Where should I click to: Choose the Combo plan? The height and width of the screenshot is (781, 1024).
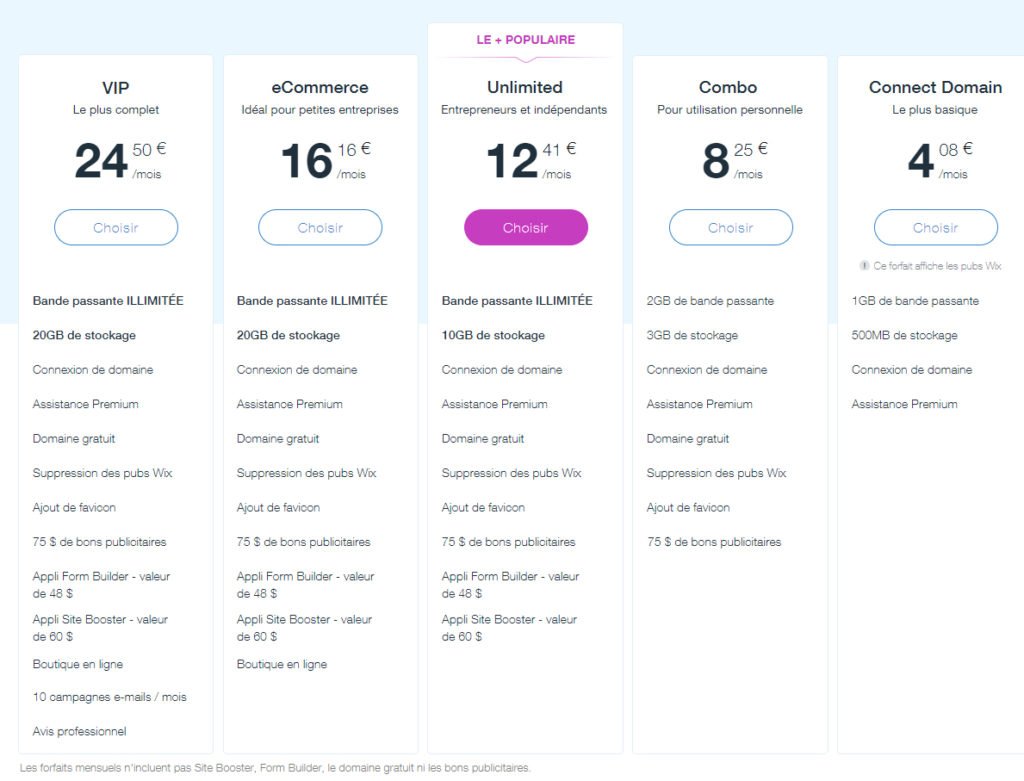[731, 227]
